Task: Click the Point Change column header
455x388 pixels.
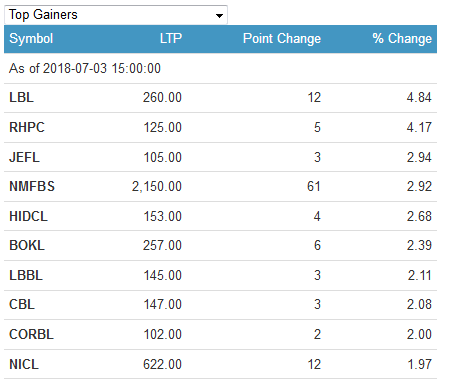Action: (282, 39)
